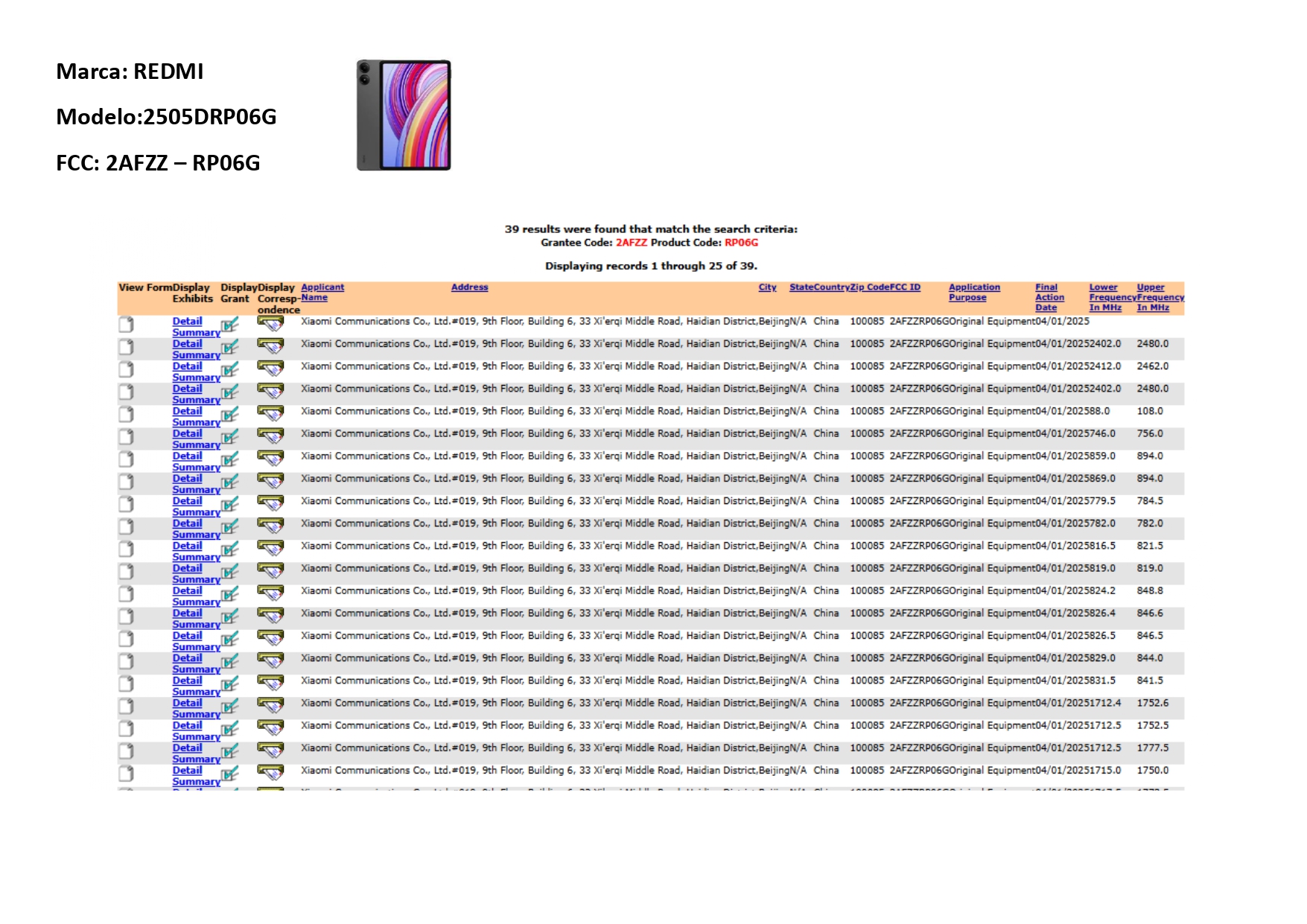Open correspondence envelope for 746.0–756.0 row
Image resolution: width=1307 pixels, height=924 pixels.
tap(270, 436)
